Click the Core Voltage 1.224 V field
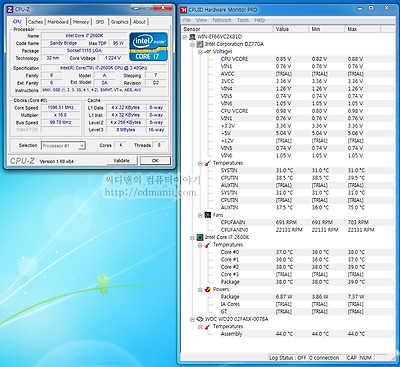400x367 pixels. coord(113,58)
